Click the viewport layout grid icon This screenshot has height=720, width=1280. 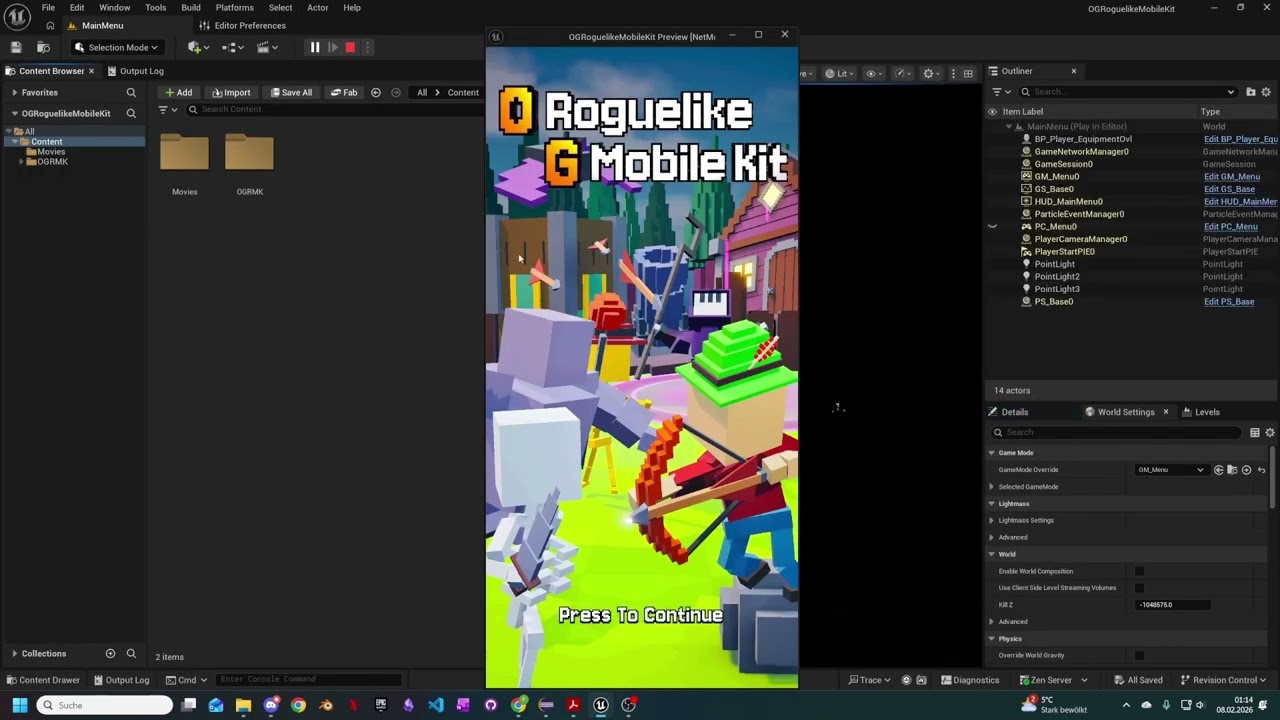pyautogui.click(x=968, y=73)
